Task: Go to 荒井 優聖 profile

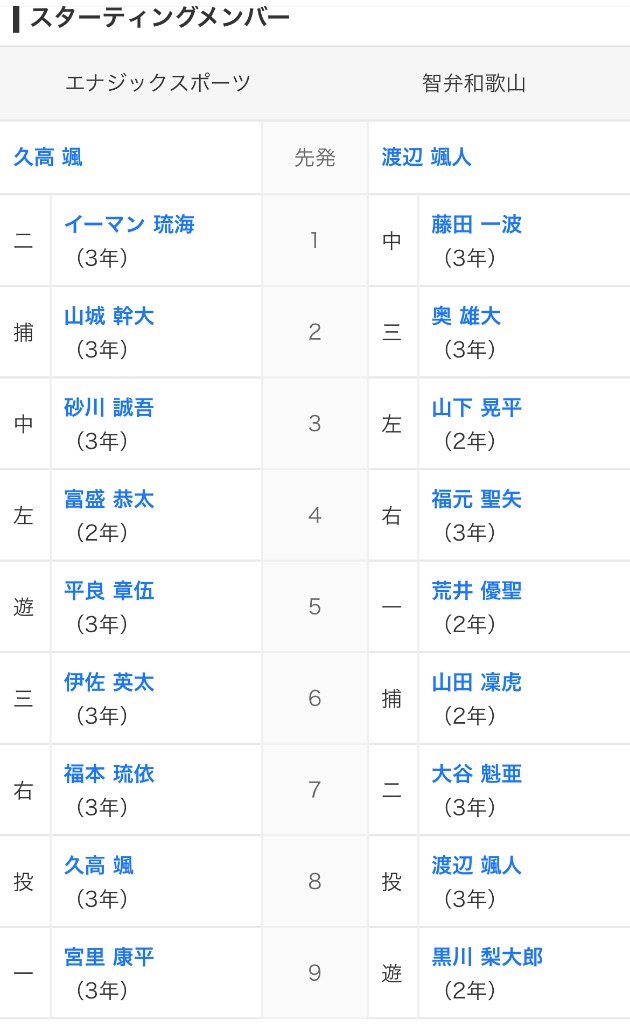Action: click(477, 591)
